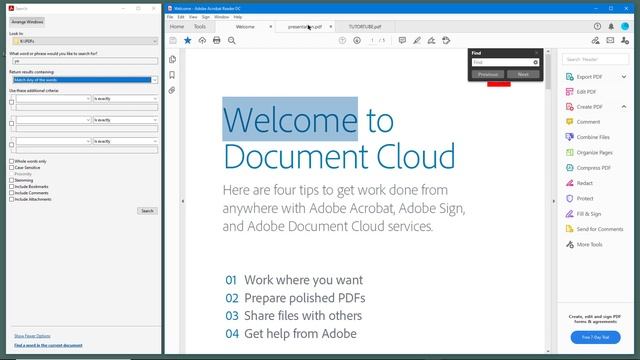This screenshot has height=360, width=640.
Task: Click Previous in the Find box
Action: [x=488, y=74]
